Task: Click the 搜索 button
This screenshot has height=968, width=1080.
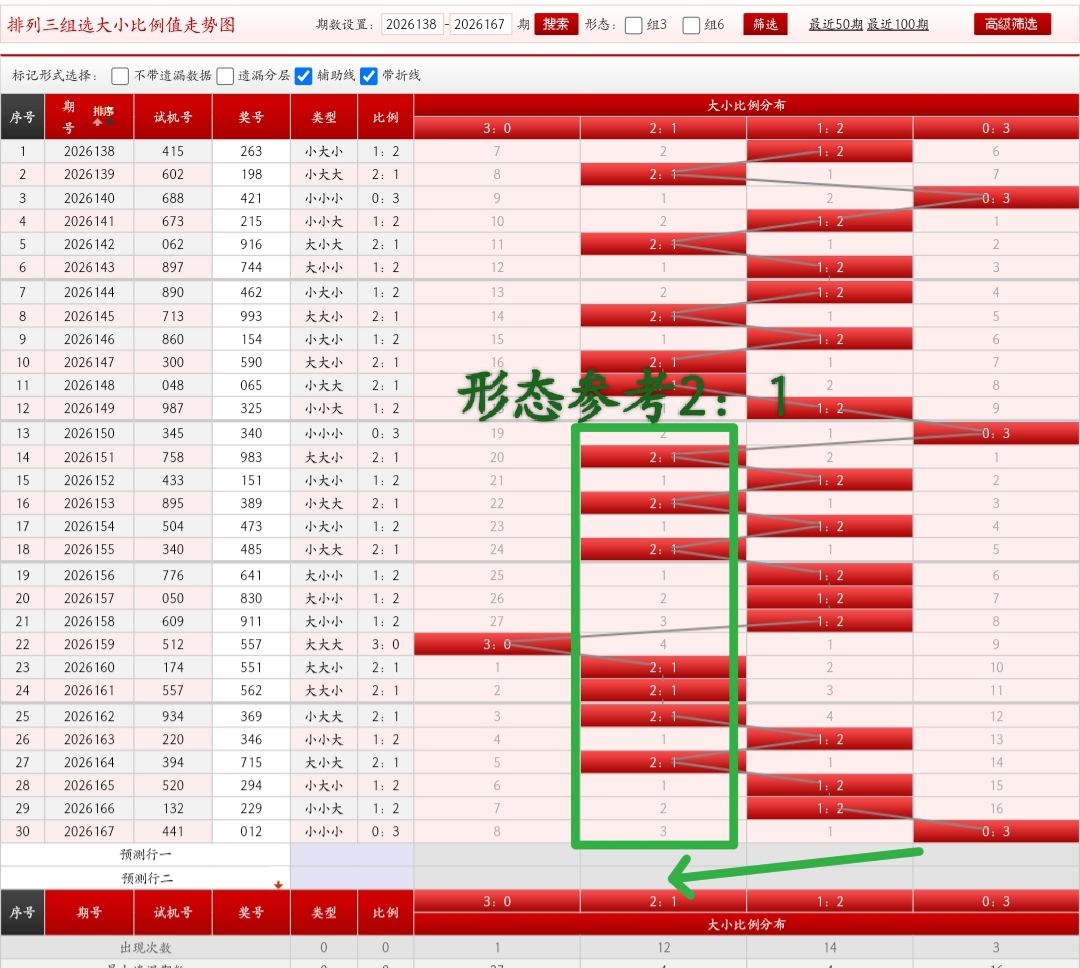Action: pyautogui.click(x=556, y=24)
